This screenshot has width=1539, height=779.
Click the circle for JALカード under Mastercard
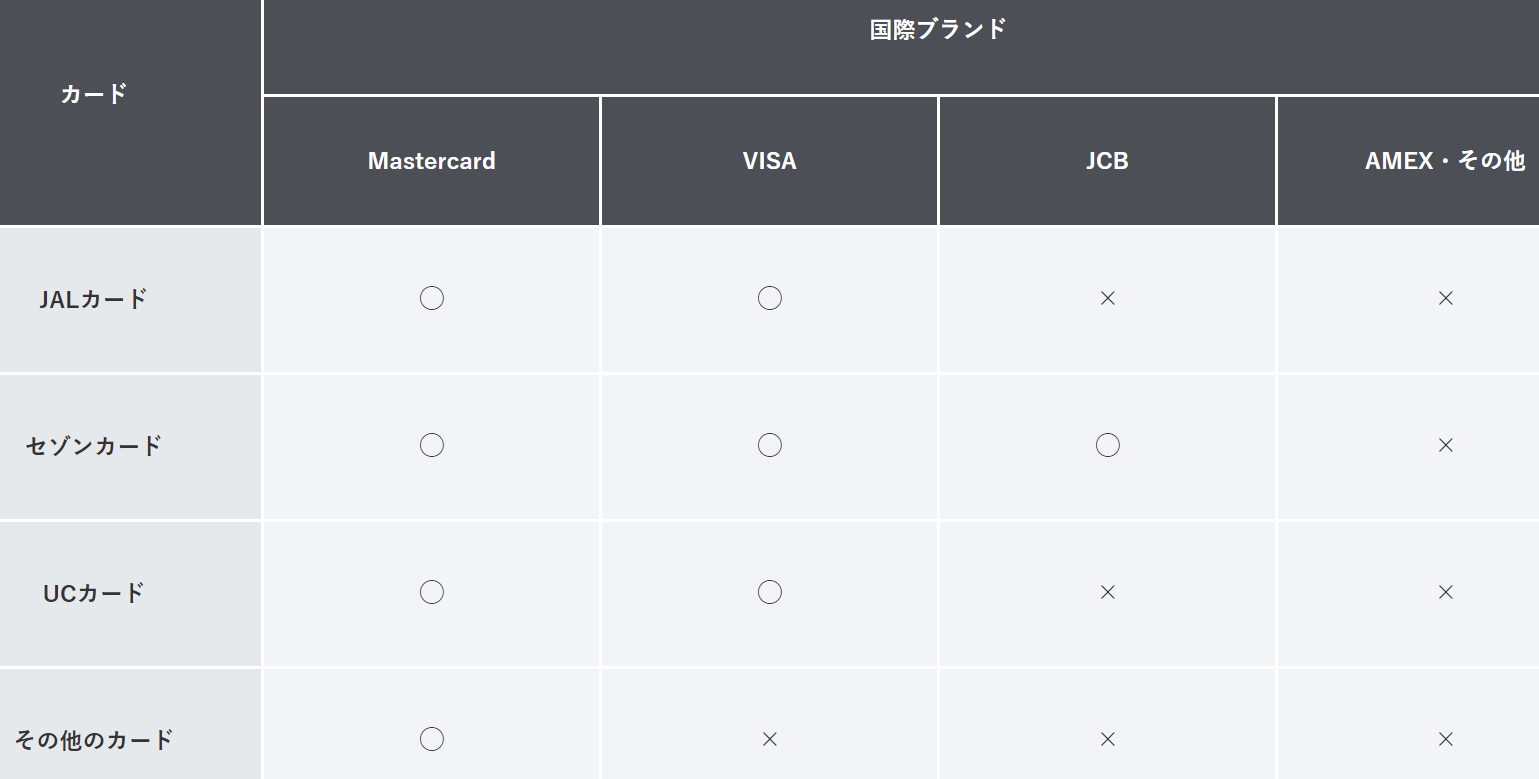(x=431, y=298)
